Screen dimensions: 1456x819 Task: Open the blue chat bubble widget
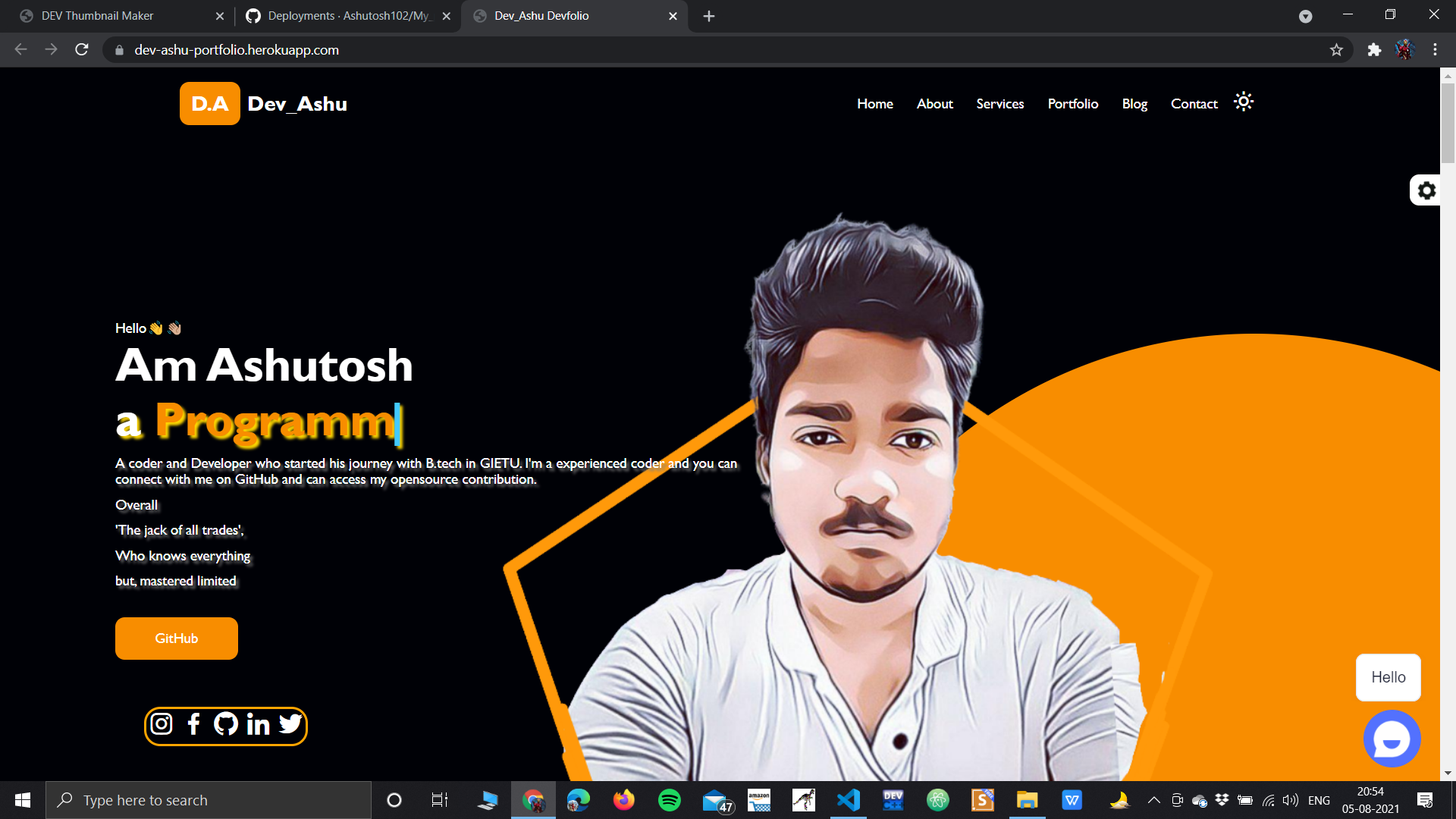point(1392,738)
